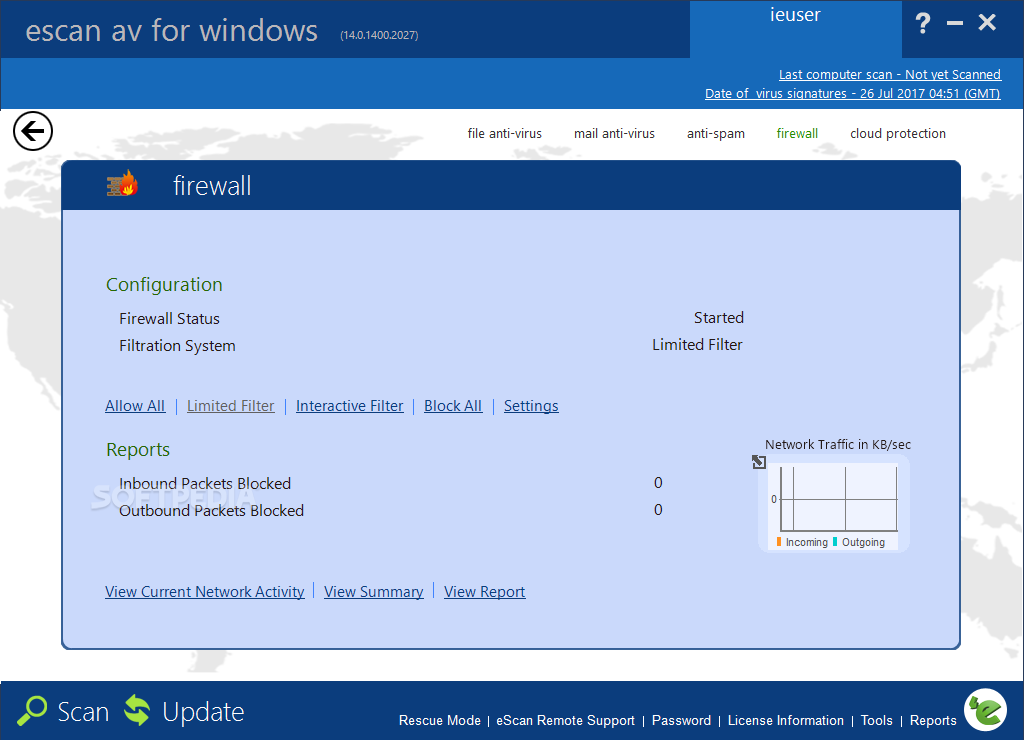View Current Network Activity
The image size is (1024, 740).
coord(204,592)
